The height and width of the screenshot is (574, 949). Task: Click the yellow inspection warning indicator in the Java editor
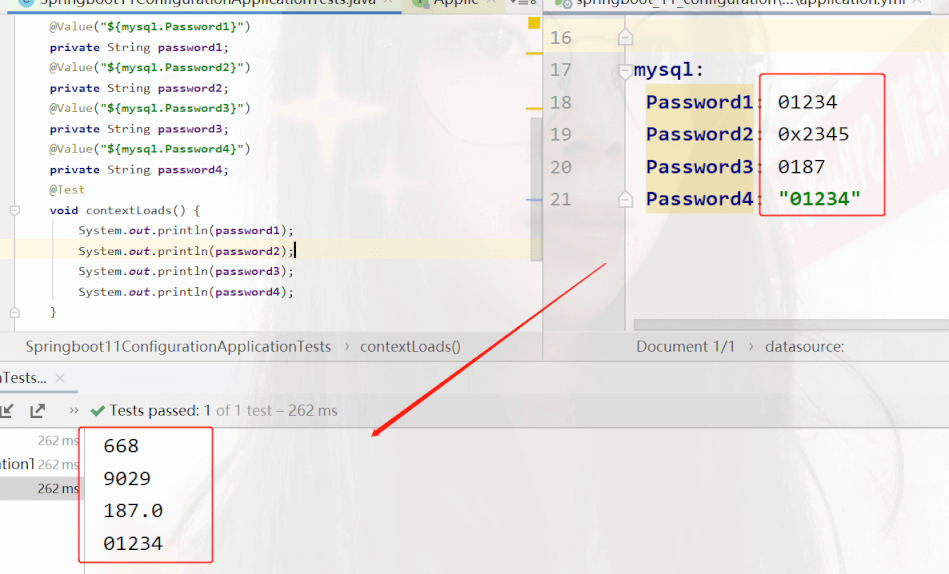[x=534, y=23]
